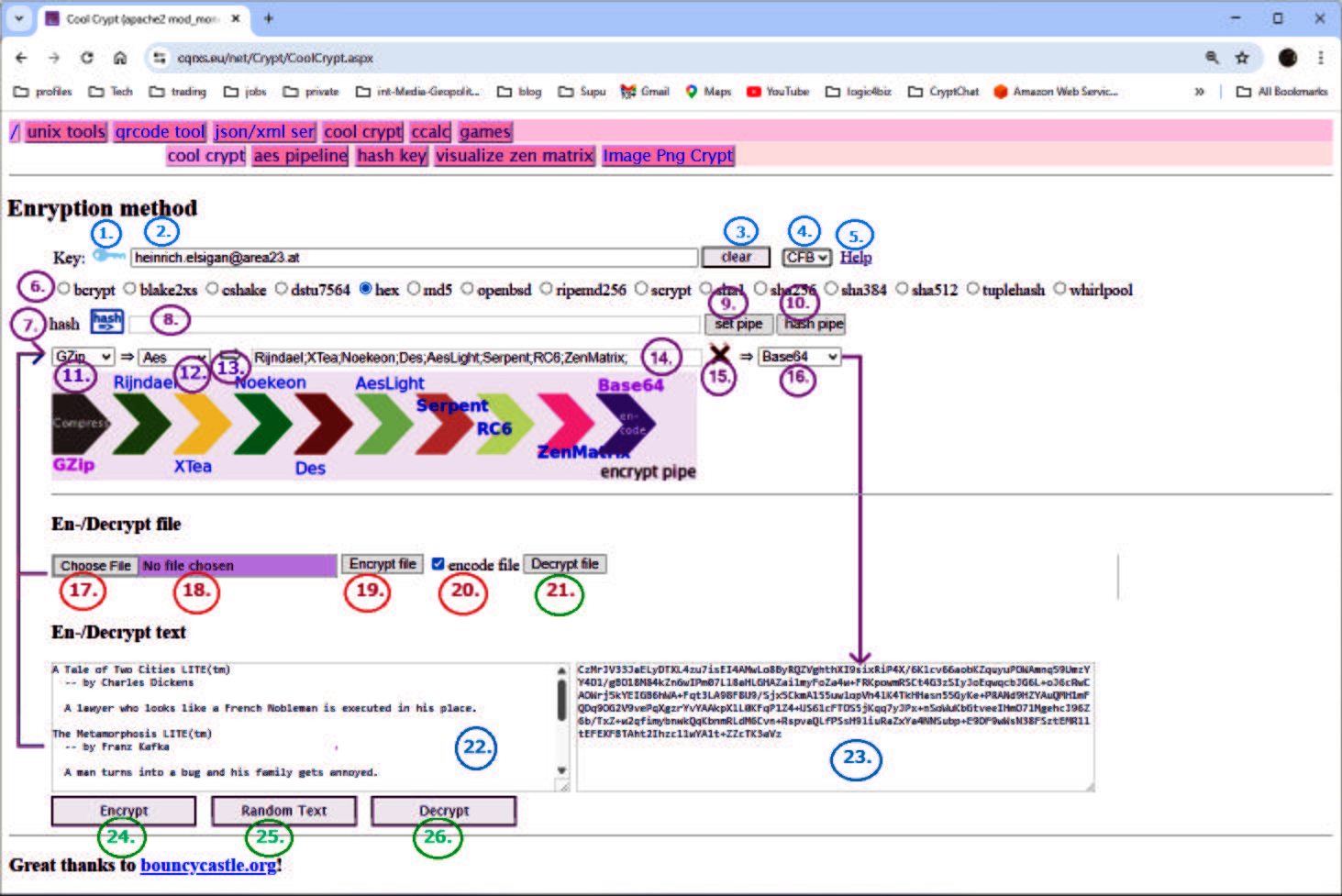Image resolution: width=1342 pixels, height=896 pixels.
Task: Open the games menu item
Action: click(485, 132)
